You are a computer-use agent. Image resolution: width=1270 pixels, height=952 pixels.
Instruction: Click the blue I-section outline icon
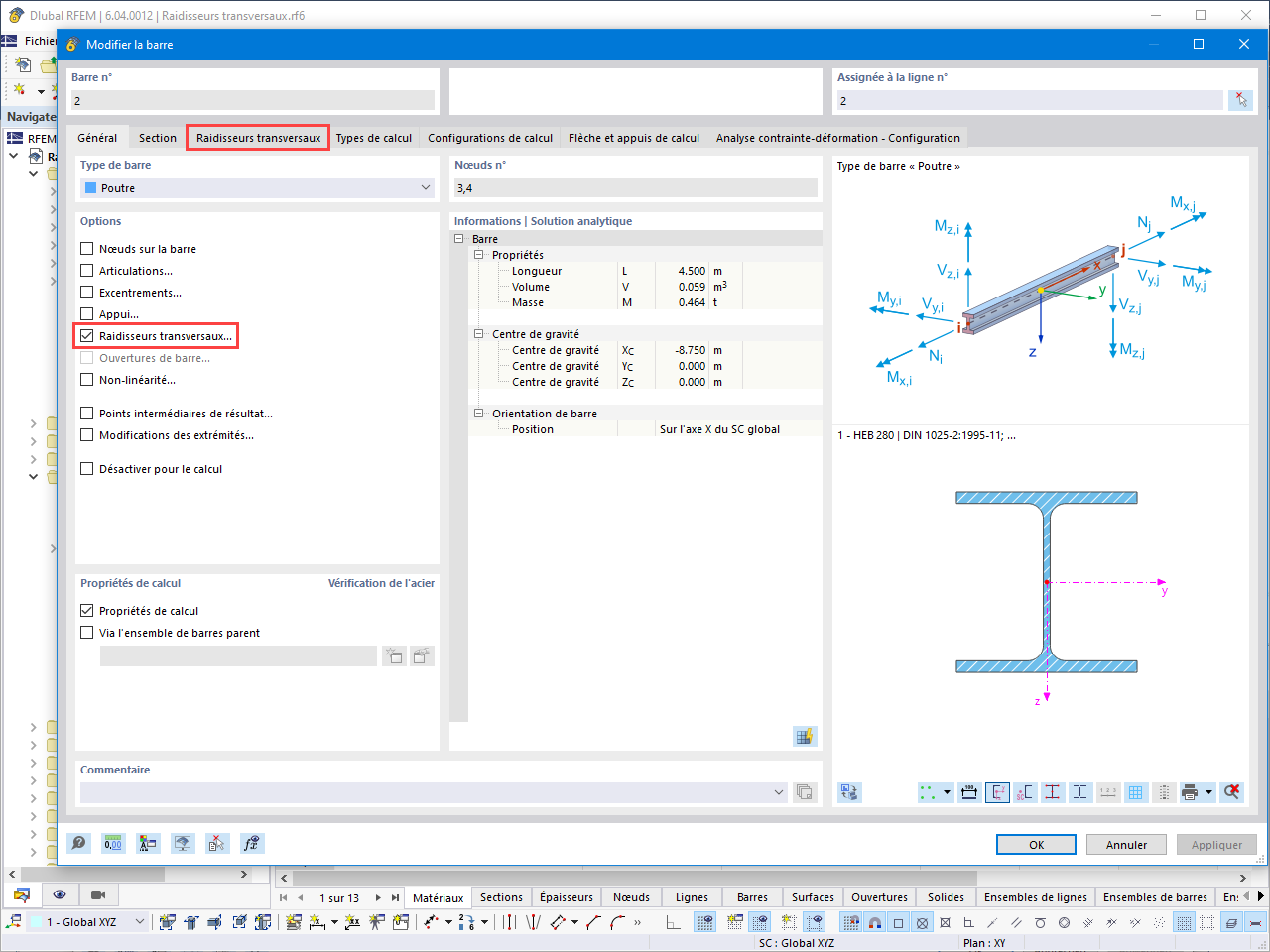[x=1080, y=792]
